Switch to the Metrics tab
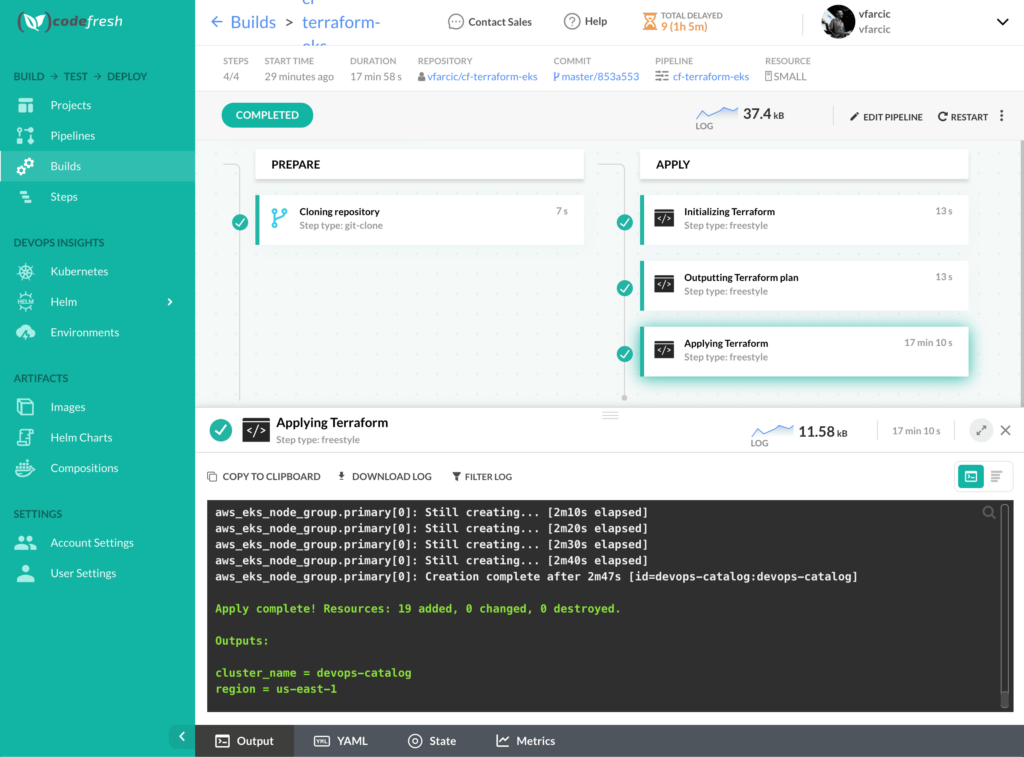Screen dimensions: 1024x757 [x=526, y=741]
